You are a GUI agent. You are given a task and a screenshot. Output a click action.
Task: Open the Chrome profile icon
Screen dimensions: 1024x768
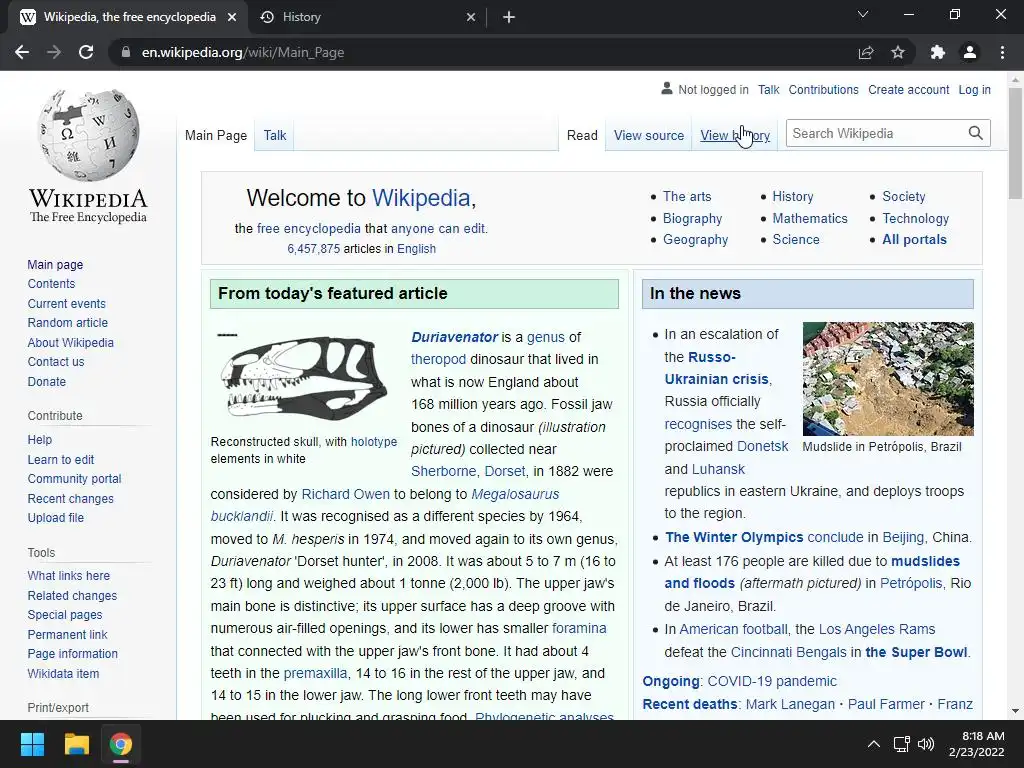(x=970, y=52)
